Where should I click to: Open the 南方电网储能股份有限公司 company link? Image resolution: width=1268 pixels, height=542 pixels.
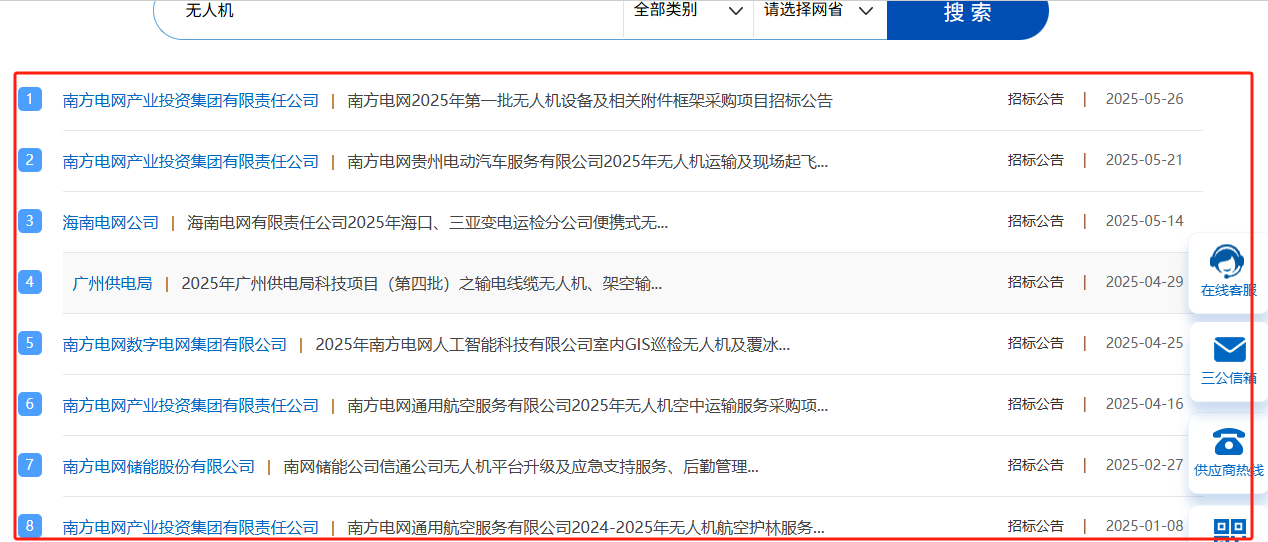[x=159, y=466]
